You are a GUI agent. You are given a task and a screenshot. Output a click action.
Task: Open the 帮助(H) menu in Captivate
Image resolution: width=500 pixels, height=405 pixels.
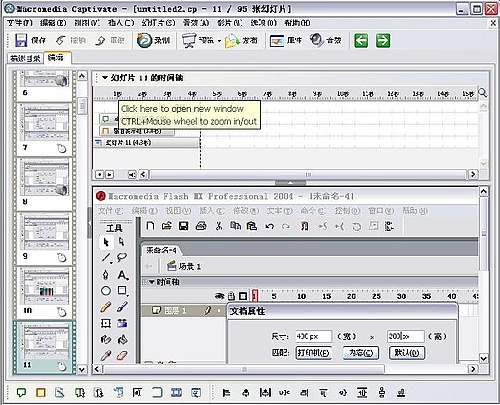297,23
